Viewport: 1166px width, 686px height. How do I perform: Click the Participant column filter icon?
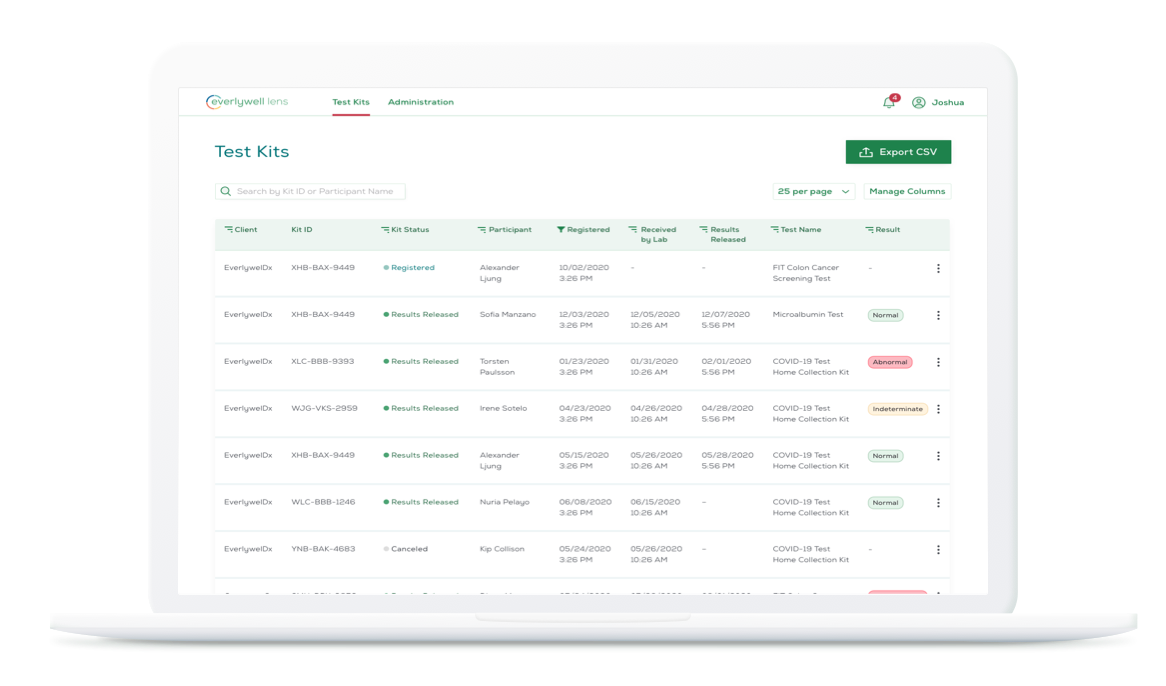point(482,230)
